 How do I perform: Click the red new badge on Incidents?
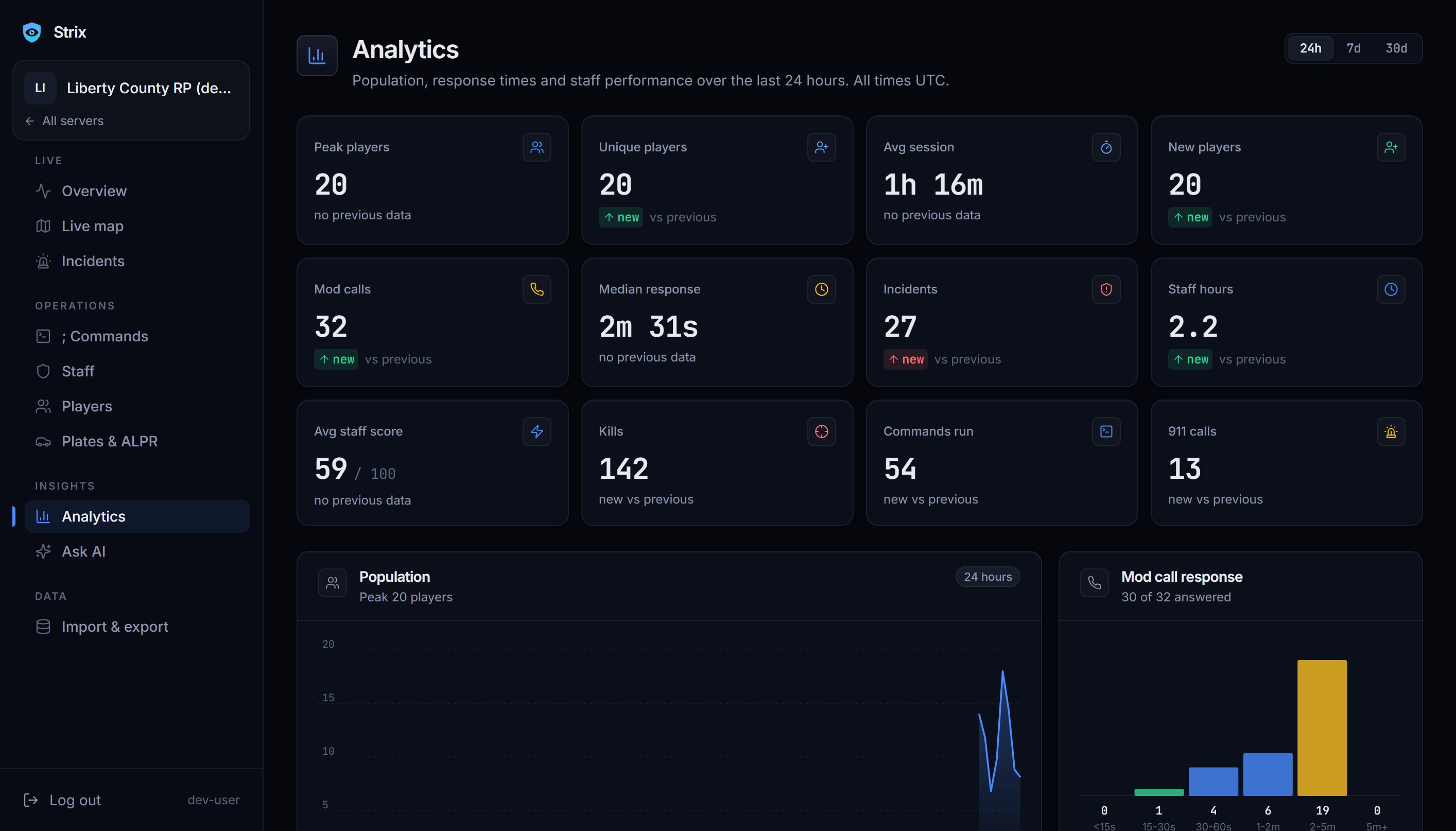[x=906, y=359]
